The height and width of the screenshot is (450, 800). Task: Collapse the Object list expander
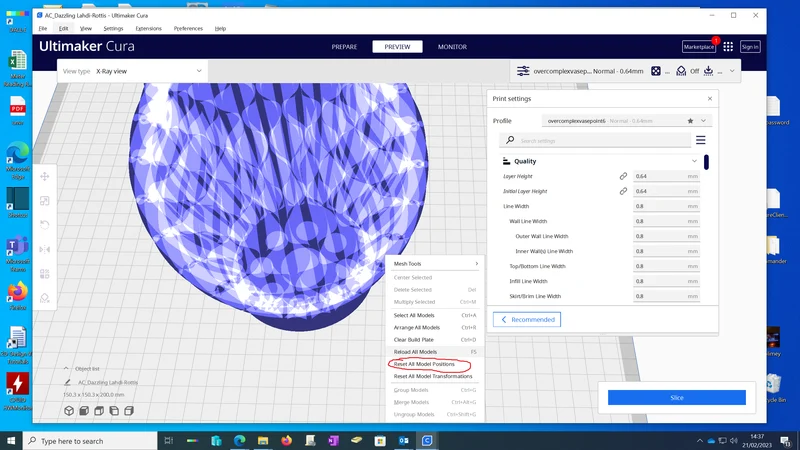point(66,368)
